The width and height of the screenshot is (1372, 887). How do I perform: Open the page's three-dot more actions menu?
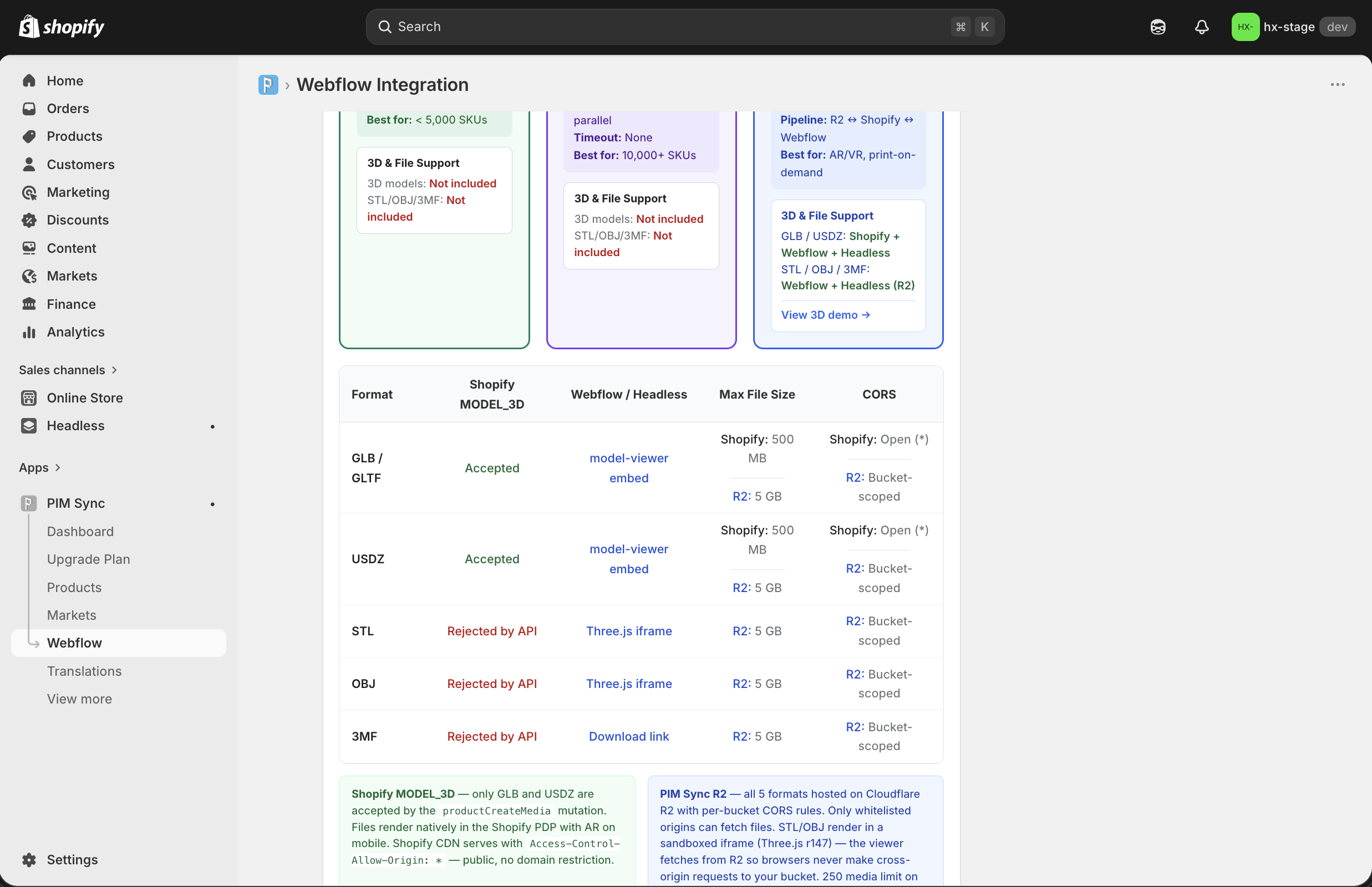click(1338, 85)
